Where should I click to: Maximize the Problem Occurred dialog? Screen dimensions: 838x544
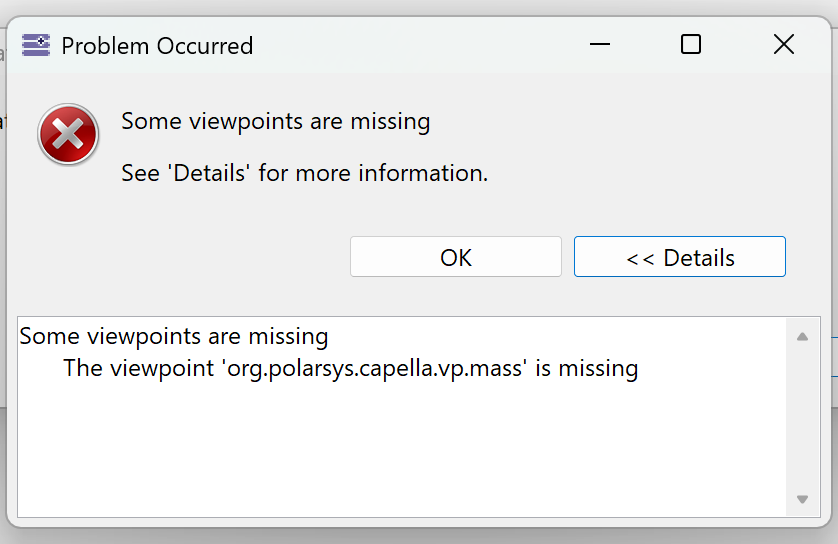[x=691, y=45]
